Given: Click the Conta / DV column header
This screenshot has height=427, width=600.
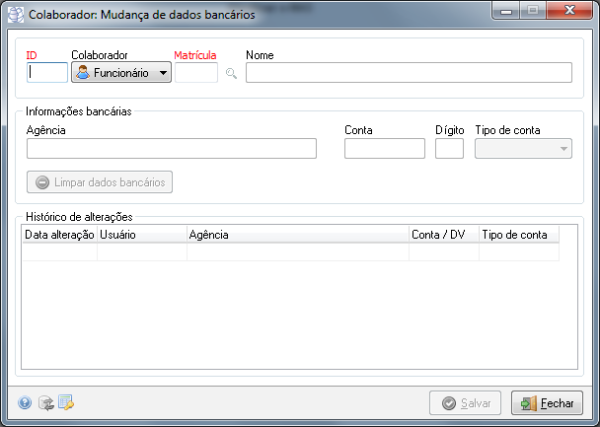Looking at the screenshot, I should tap(443, 234).
